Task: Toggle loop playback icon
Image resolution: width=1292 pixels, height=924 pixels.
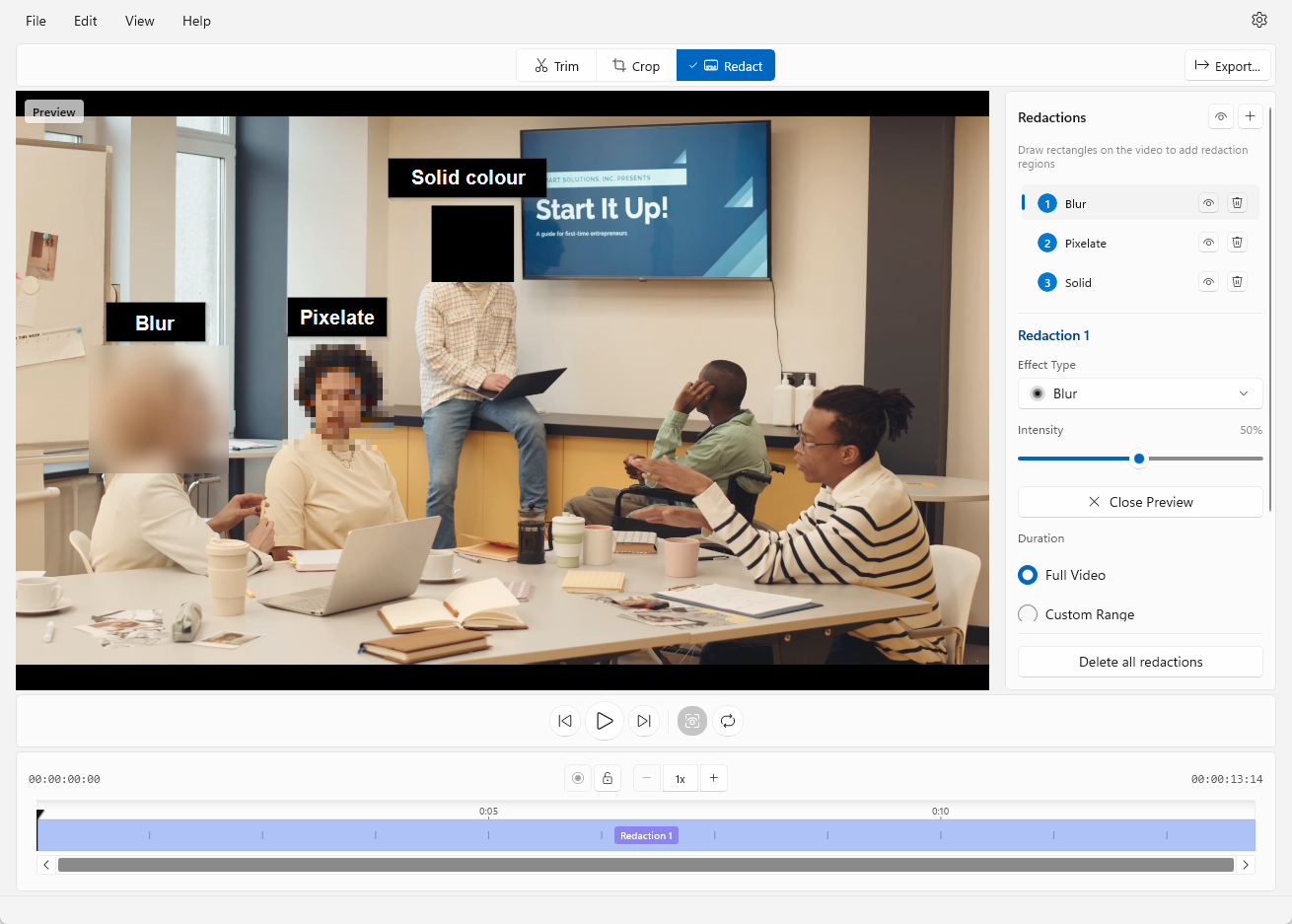Action: tap(728, 721)
